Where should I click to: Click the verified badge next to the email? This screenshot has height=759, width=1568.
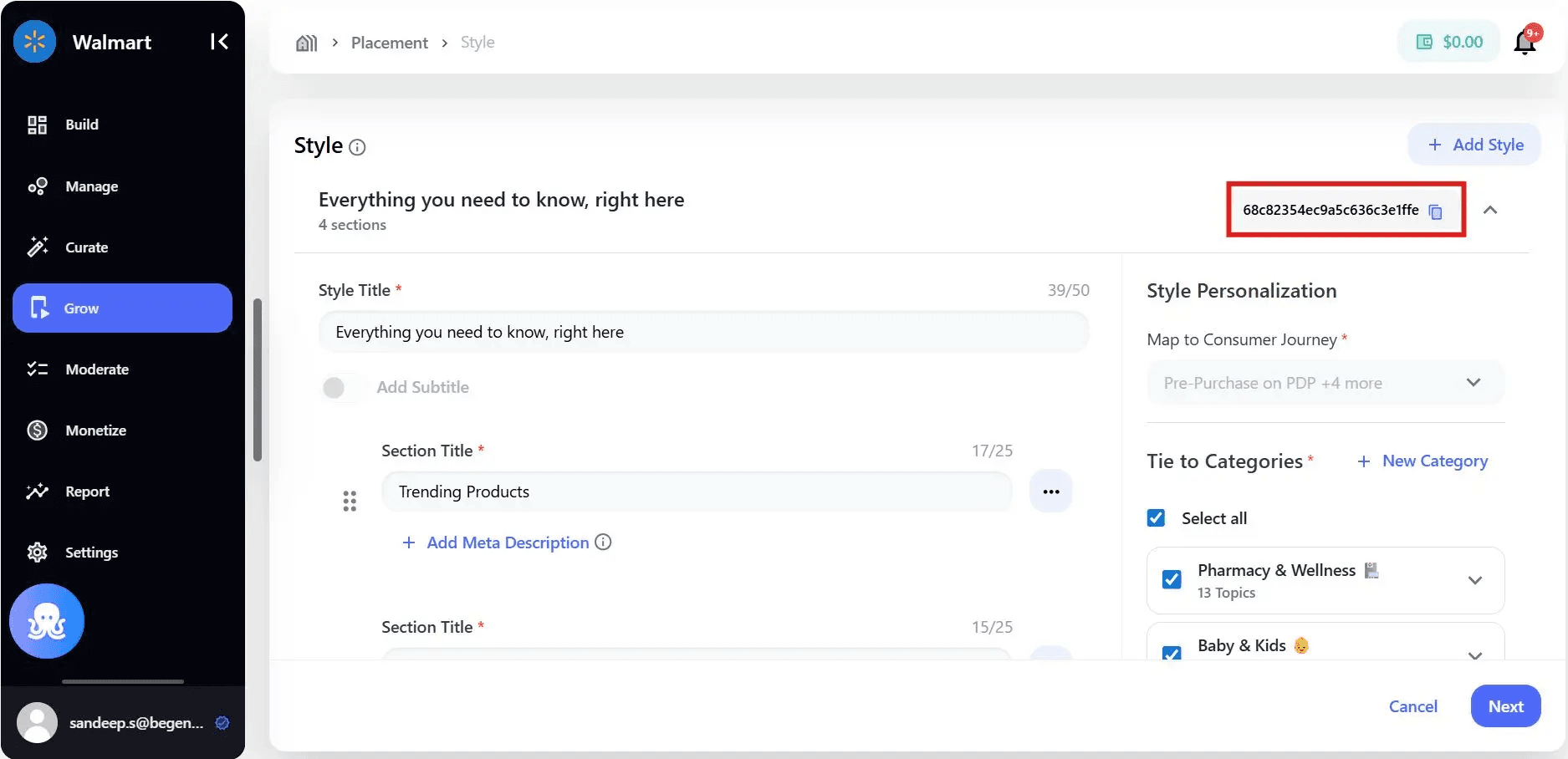pos(222,723)
